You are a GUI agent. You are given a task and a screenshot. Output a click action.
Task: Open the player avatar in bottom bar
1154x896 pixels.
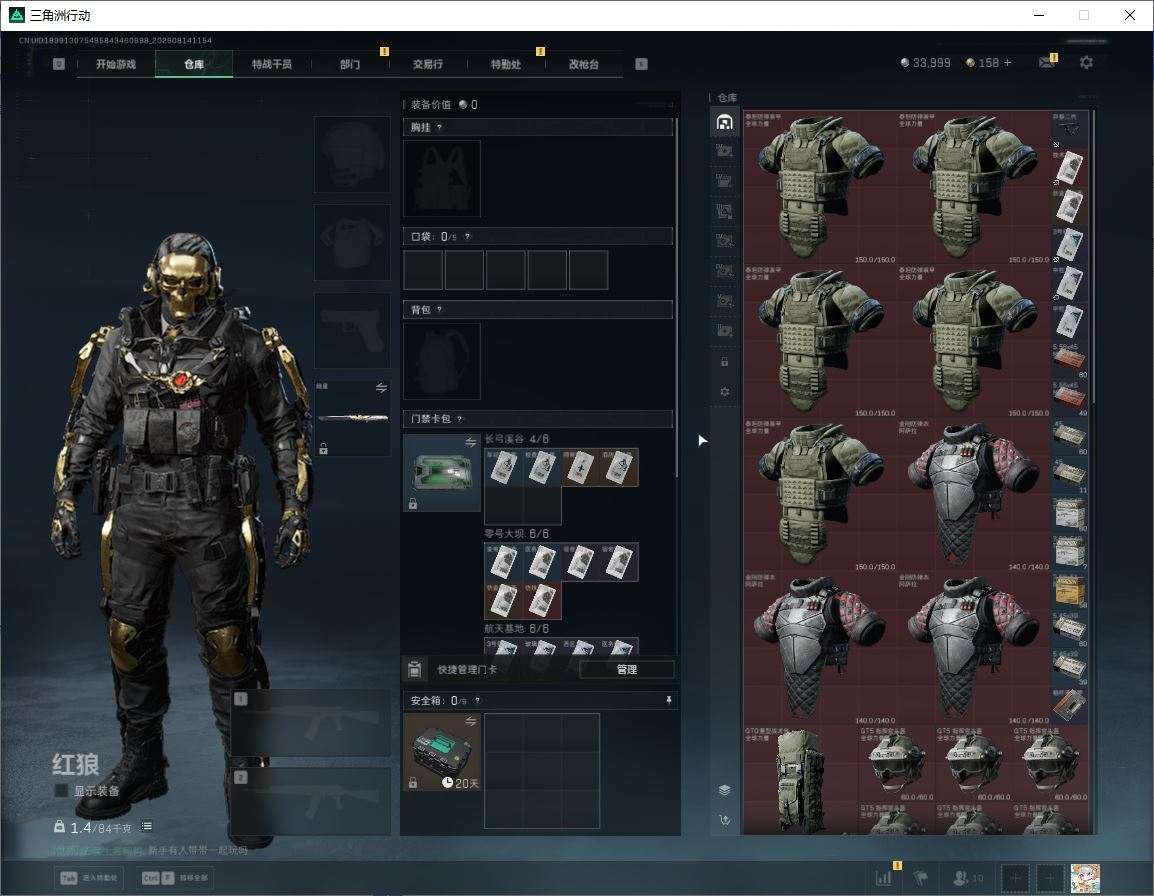coord(1086,878)
